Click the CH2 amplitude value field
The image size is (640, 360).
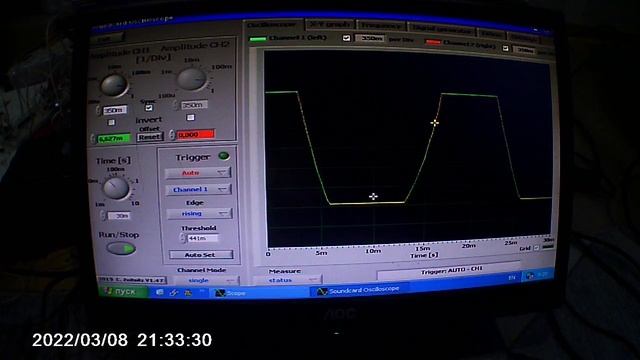194,105
